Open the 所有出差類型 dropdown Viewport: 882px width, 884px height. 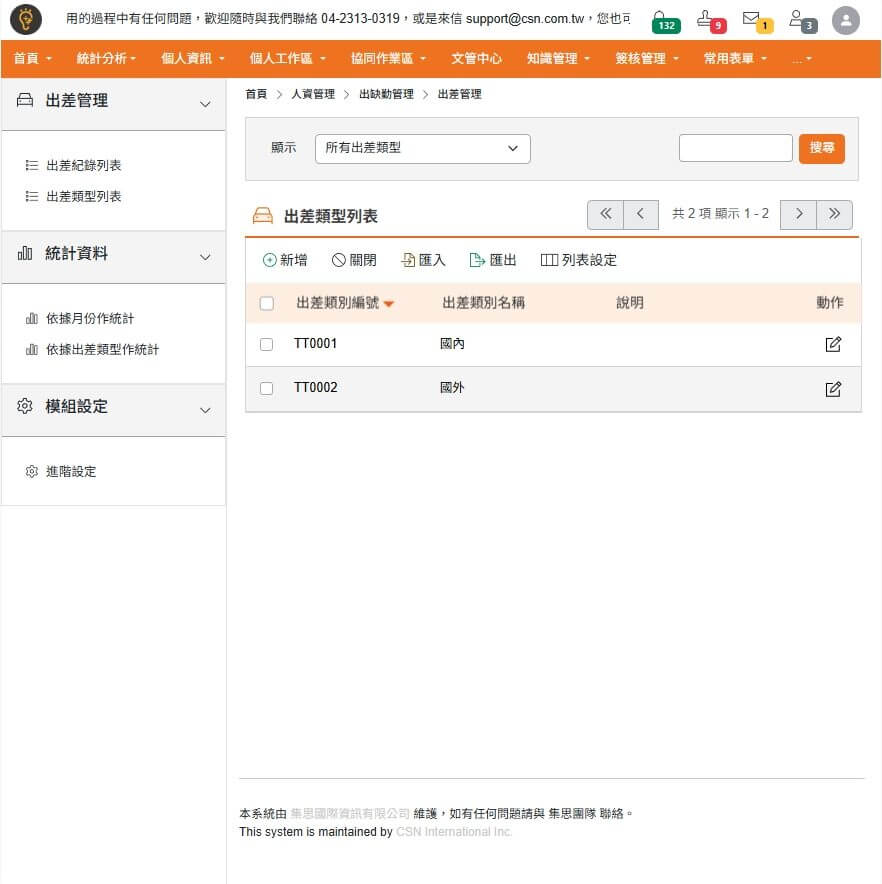pyautogui.click(x=422, y=148)
